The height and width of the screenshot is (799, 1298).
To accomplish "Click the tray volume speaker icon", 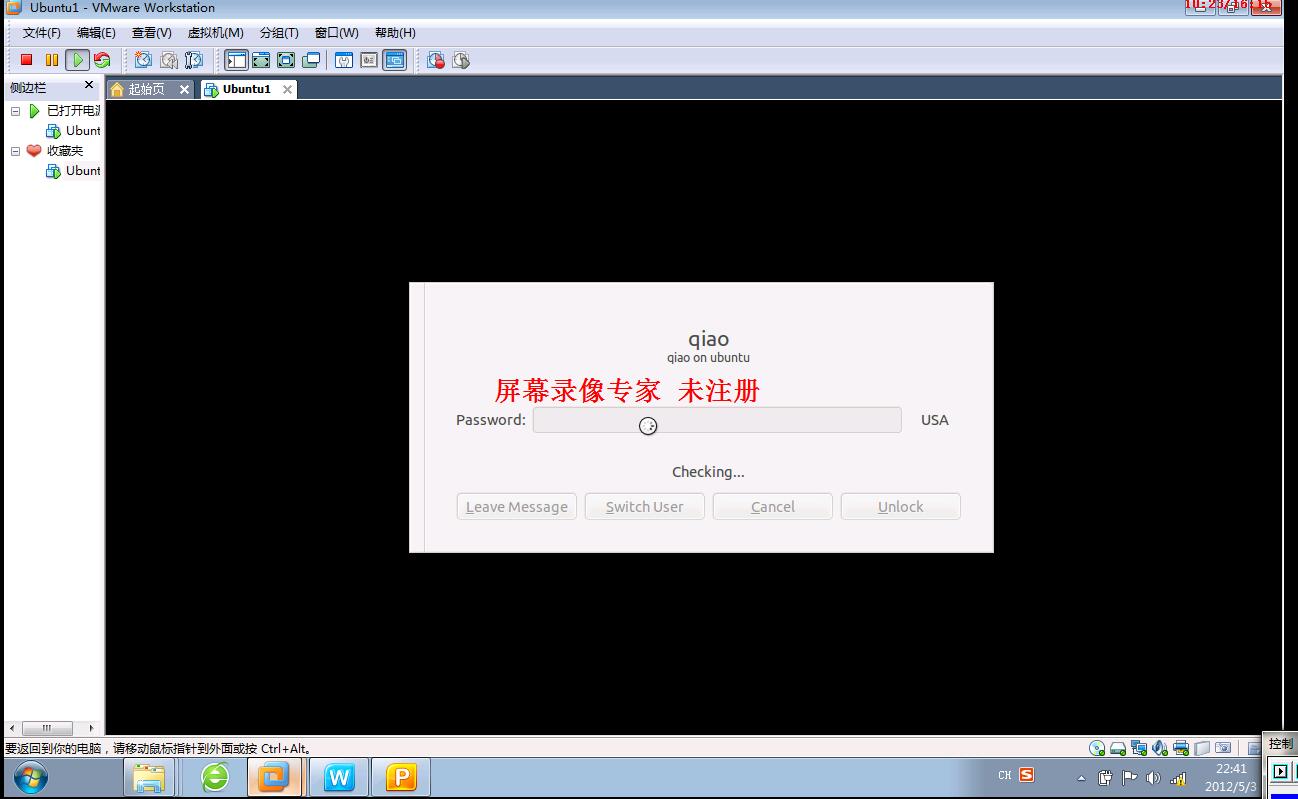I will [1153, 778].
